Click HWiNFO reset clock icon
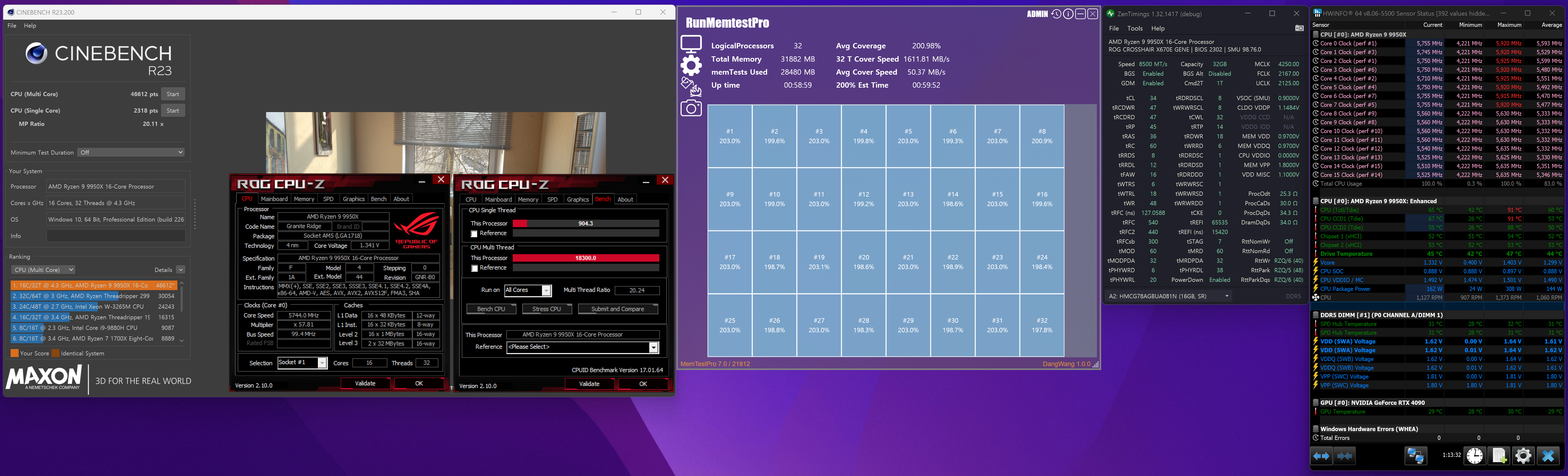This screenshot has height=476, width=1568. (1475, 455)
